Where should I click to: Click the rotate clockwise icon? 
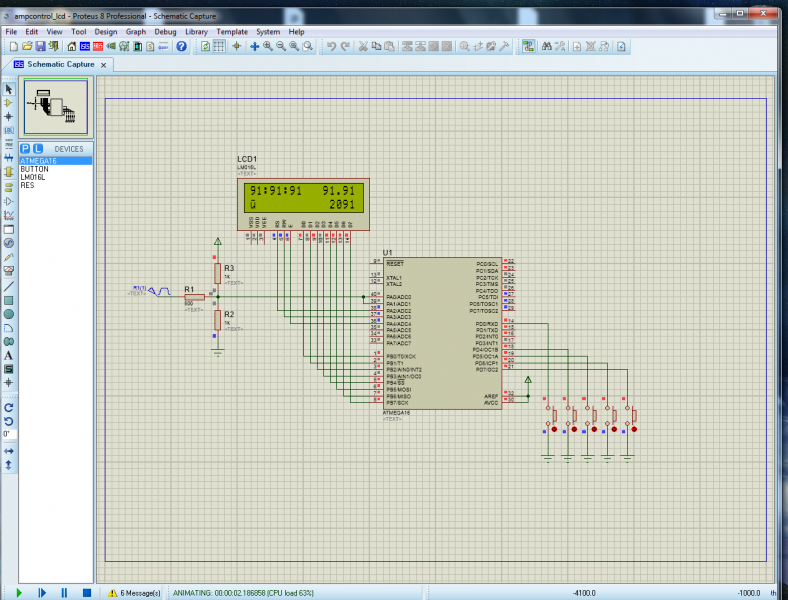pos(9,407)
